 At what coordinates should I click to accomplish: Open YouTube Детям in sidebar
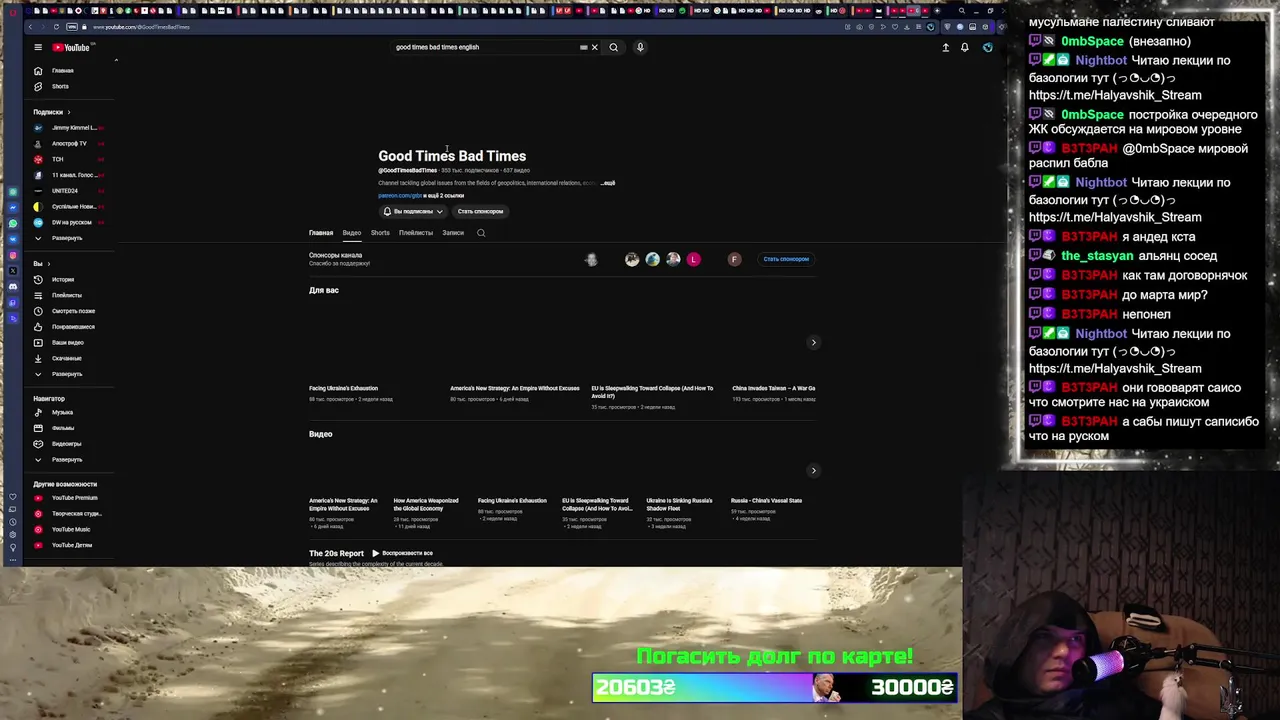coord(70,545)
